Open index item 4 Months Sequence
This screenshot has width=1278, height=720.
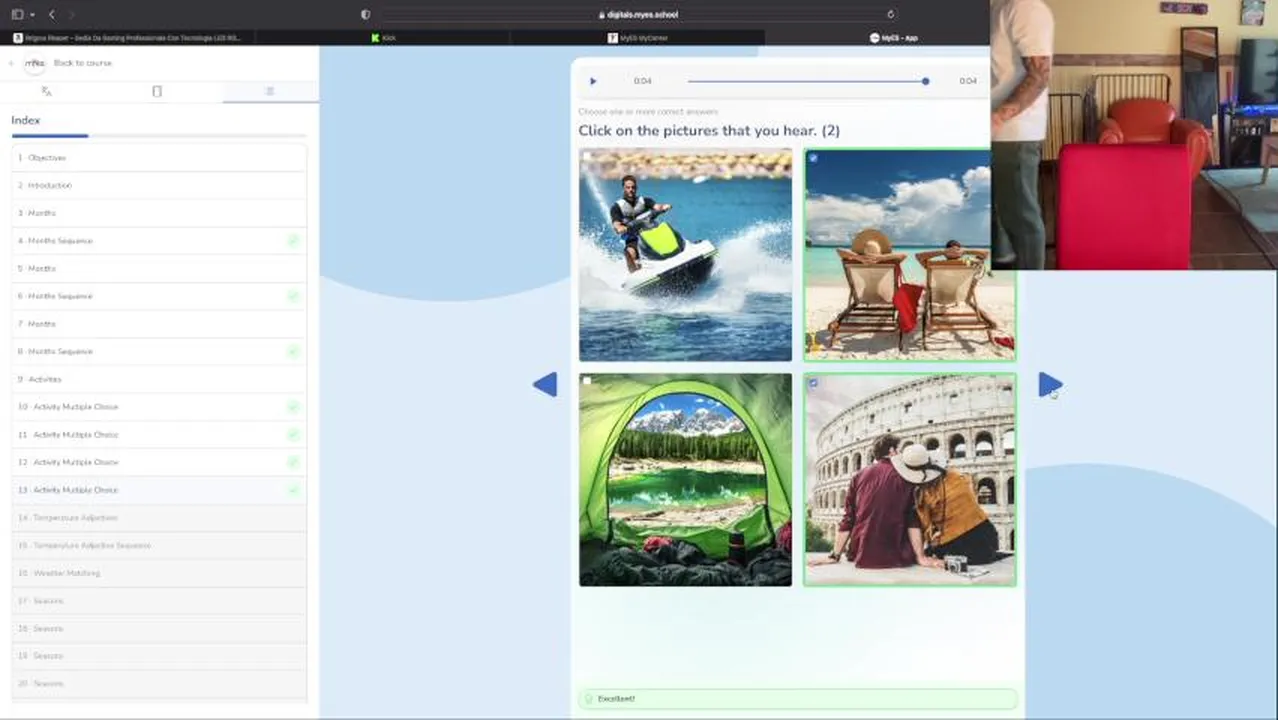pos(159,241)
